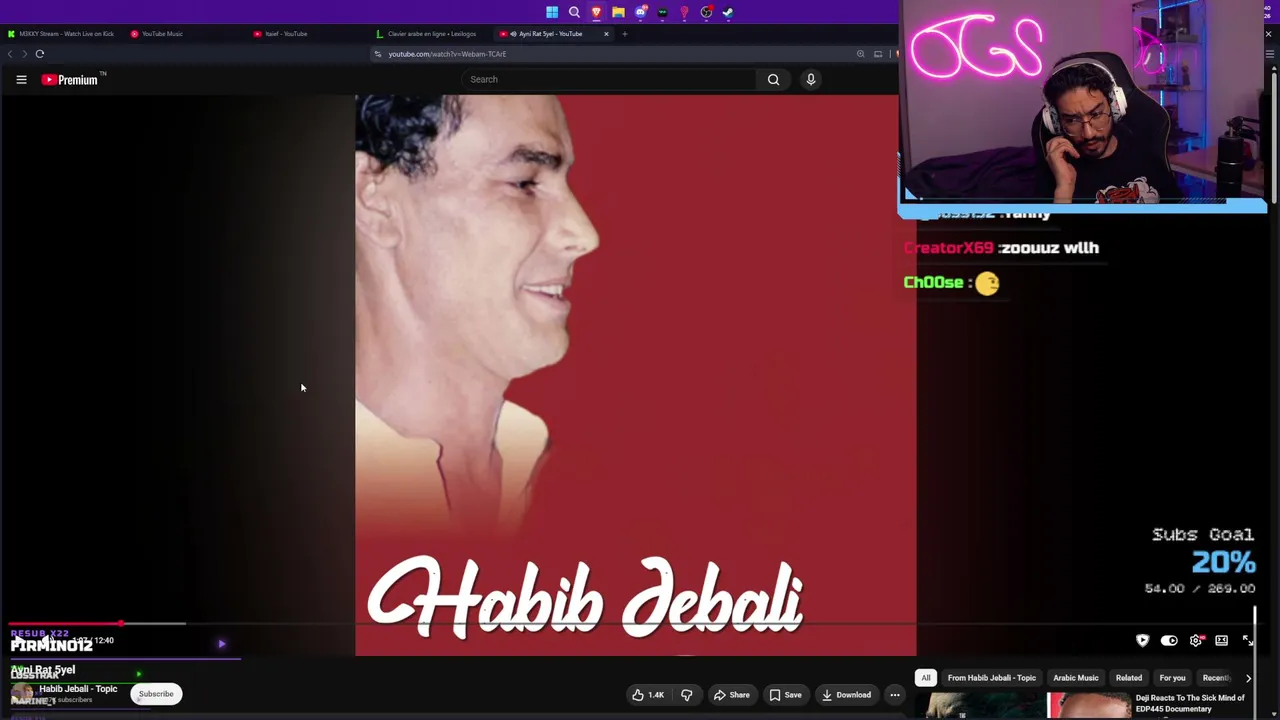Open the Habib Jebali - Topic channel

pyautogui.click(x=78, y=689)
